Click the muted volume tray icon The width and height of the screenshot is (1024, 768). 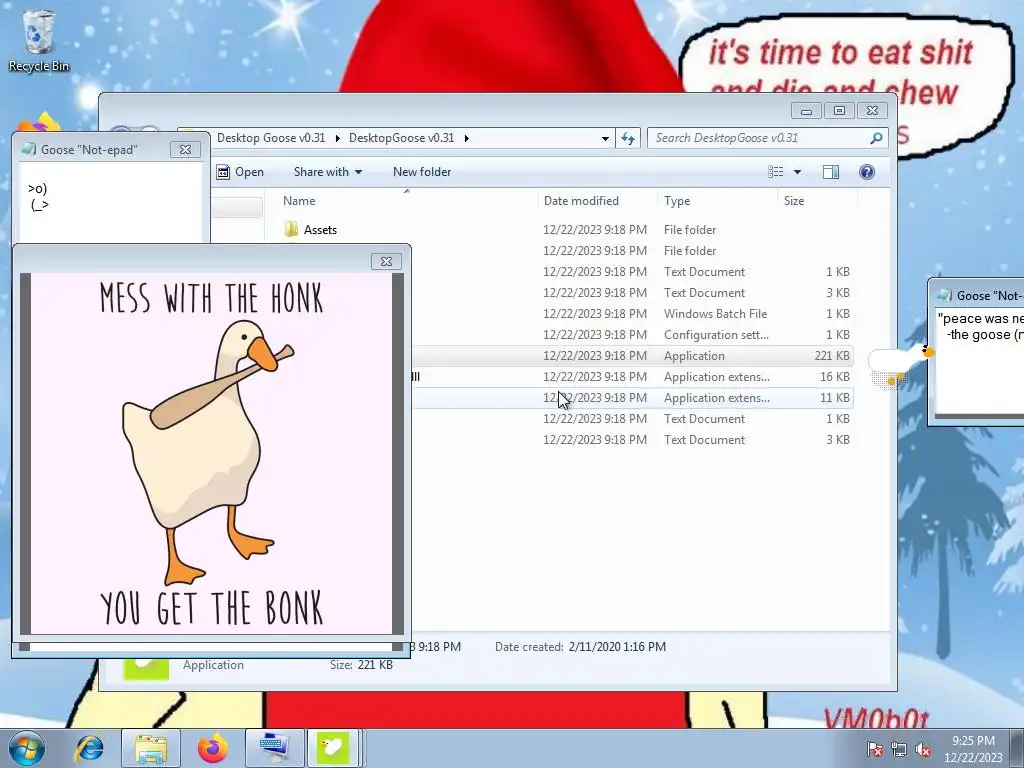pos(923,749)
